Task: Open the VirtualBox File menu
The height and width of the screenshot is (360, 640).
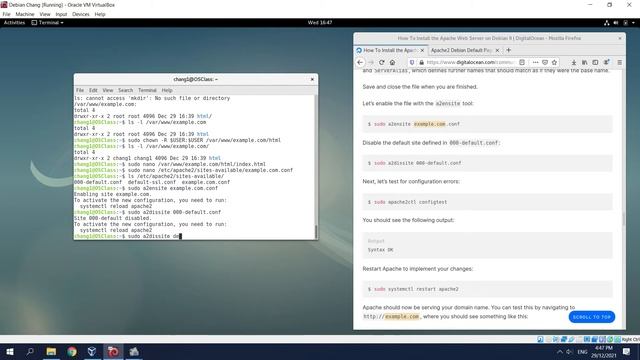Action: click(x=7, y=14)
